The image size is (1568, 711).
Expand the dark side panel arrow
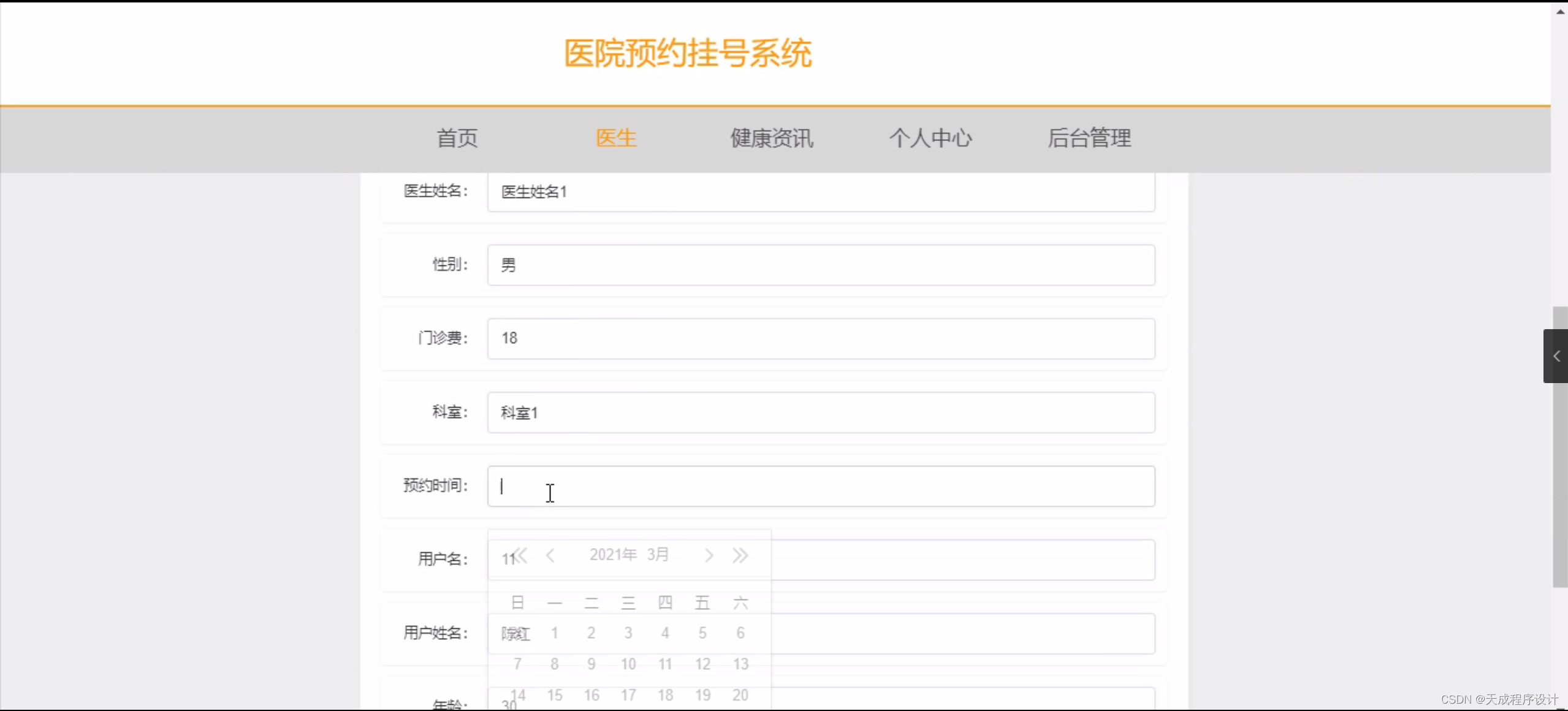(x=1556, y=356)
